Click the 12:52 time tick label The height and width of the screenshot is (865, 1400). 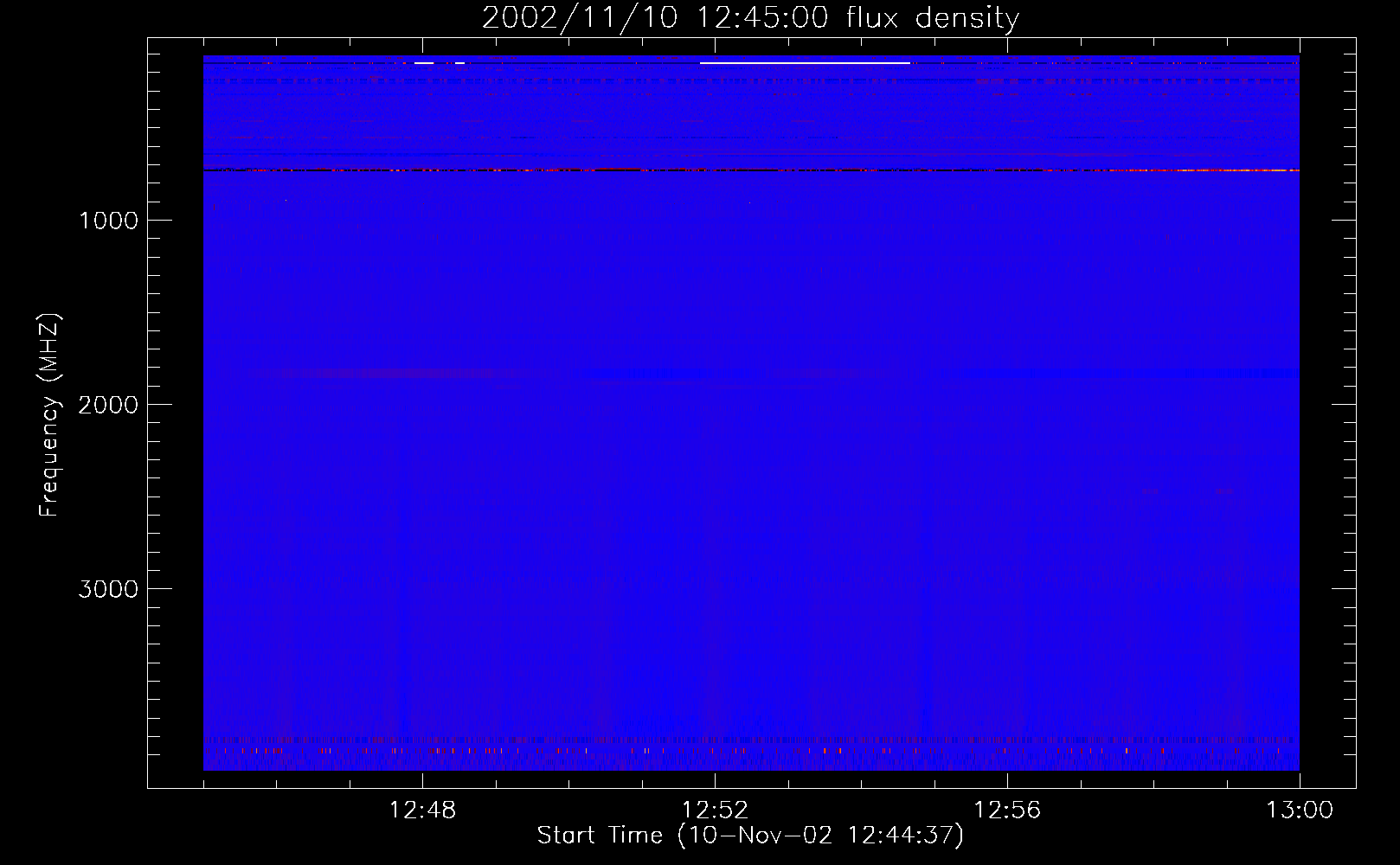point(715,811)
